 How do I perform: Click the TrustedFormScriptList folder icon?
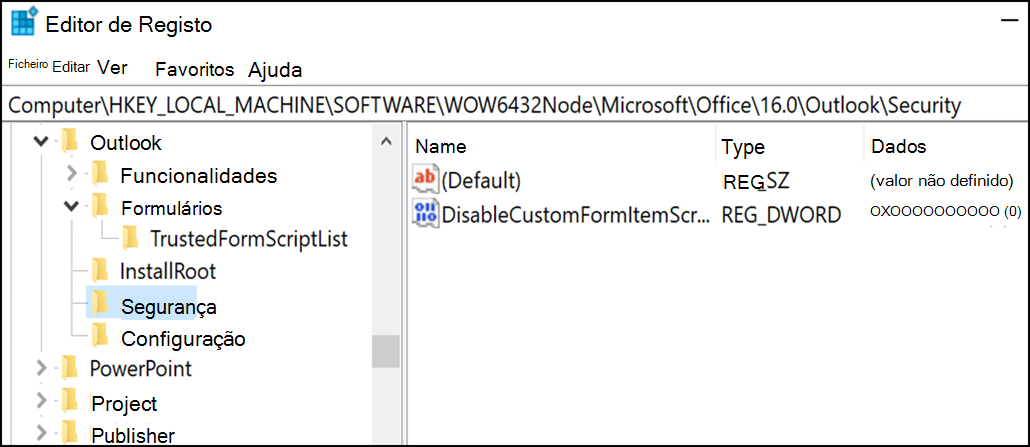(x=129, y=238)
